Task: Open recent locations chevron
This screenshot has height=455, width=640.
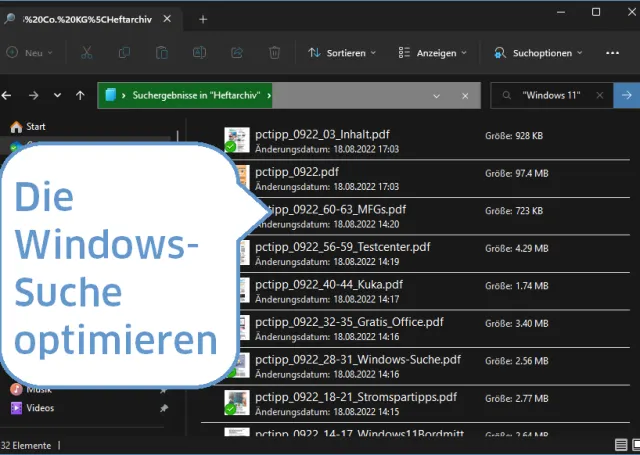Action: coord(57,95)
